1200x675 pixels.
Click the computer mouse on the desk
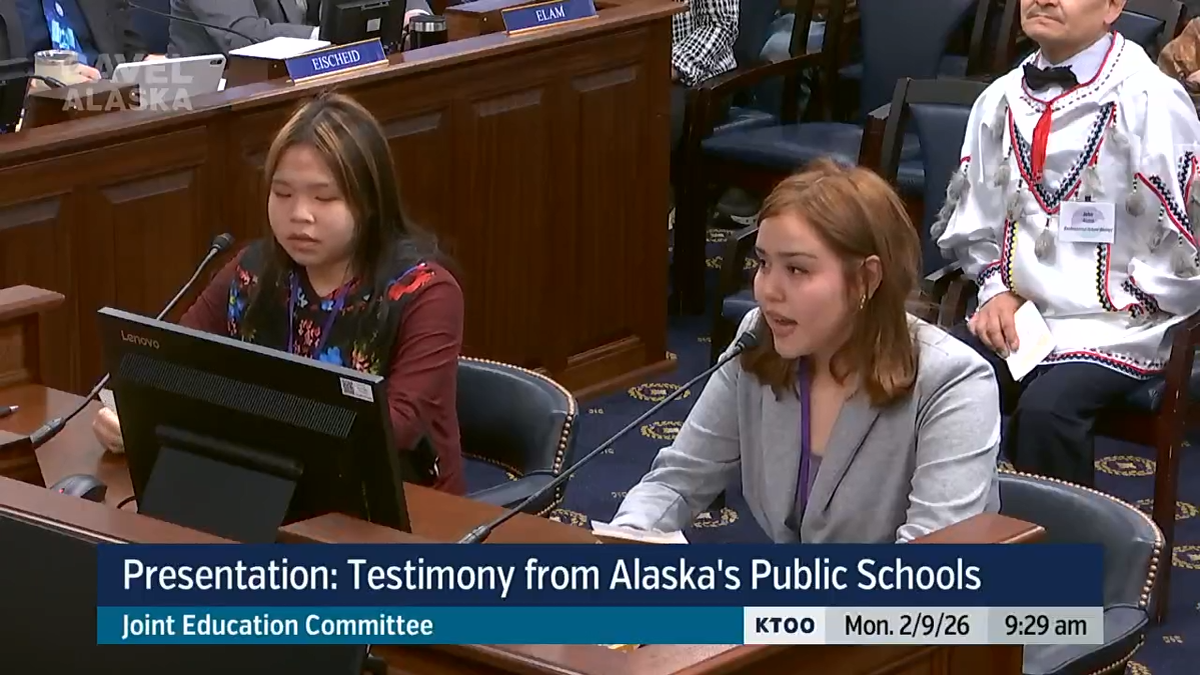point(80,487)
